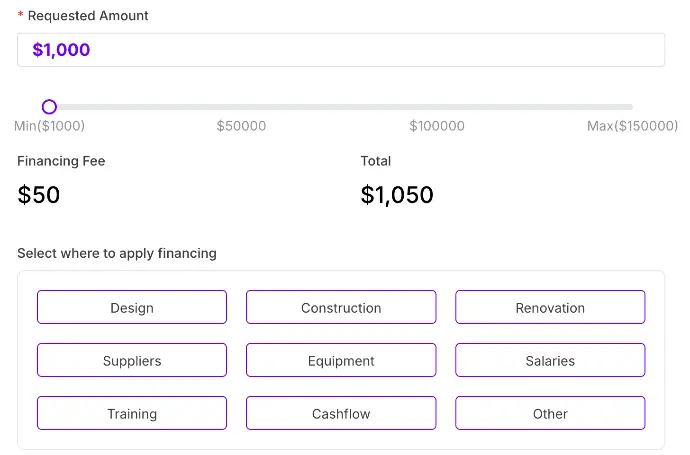The width and height of the screenshot is (690, 455).
Task: Click the $1,050 total value
Action: [x=397, y=195]
